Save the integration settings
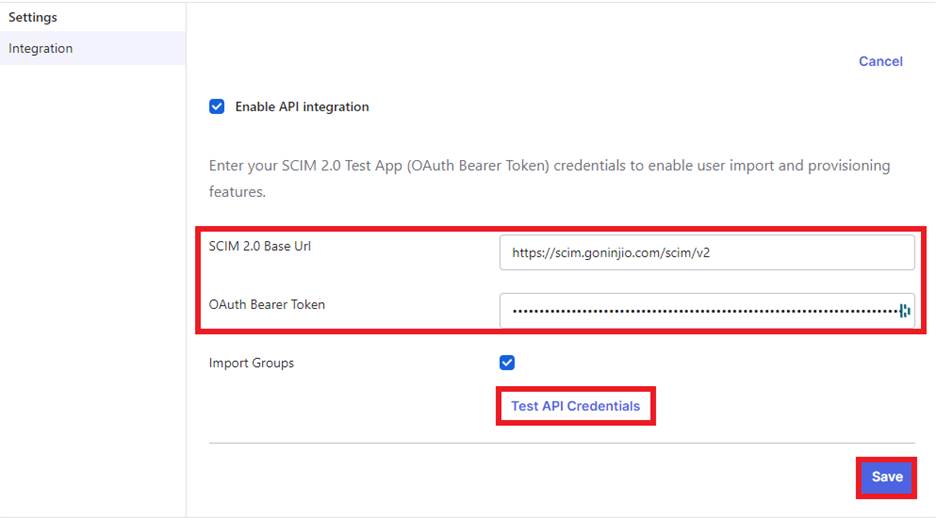This screenshot has height=518, width=936. tap(886, 477)
